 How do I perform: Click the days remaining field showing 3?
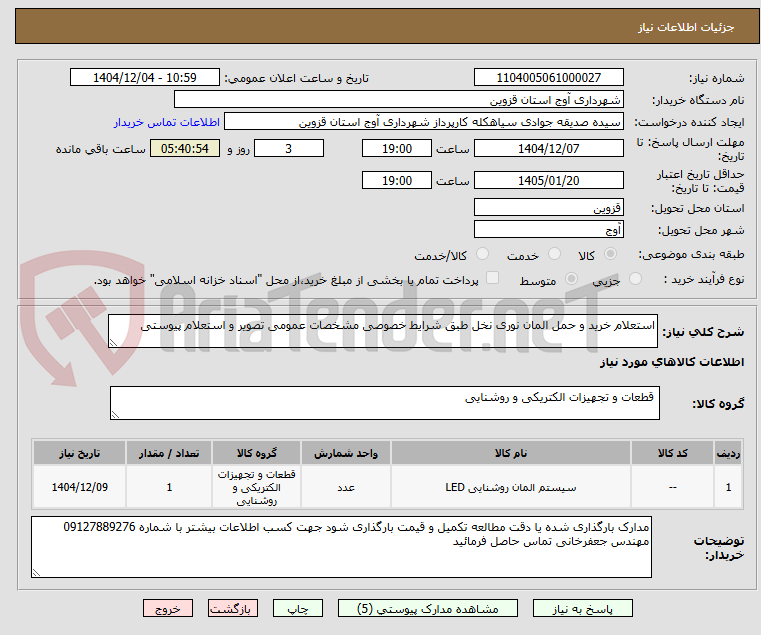point(289,149)
